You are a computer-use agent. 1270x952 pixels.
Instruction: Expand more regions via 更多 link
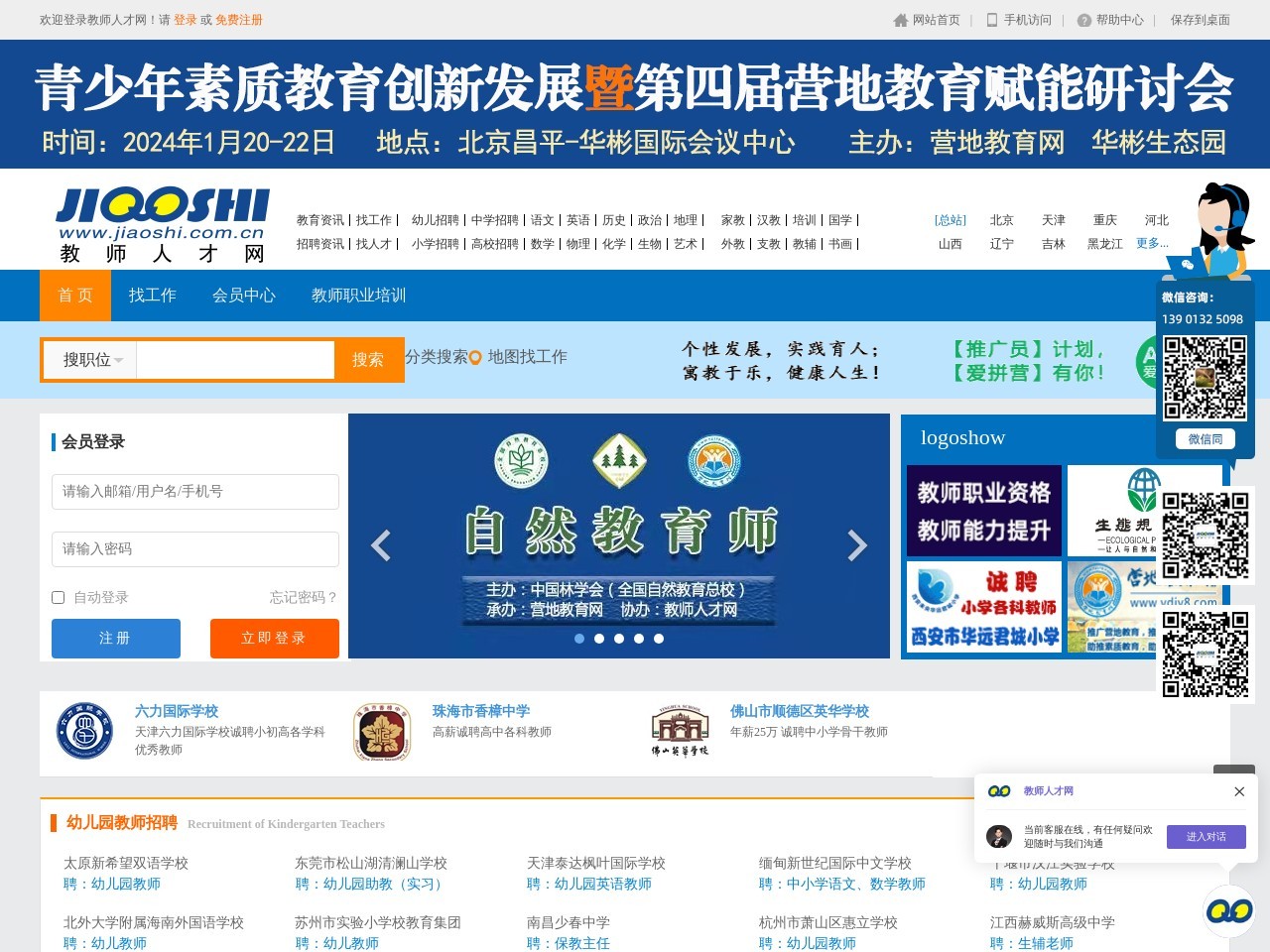click(1152, 243)
